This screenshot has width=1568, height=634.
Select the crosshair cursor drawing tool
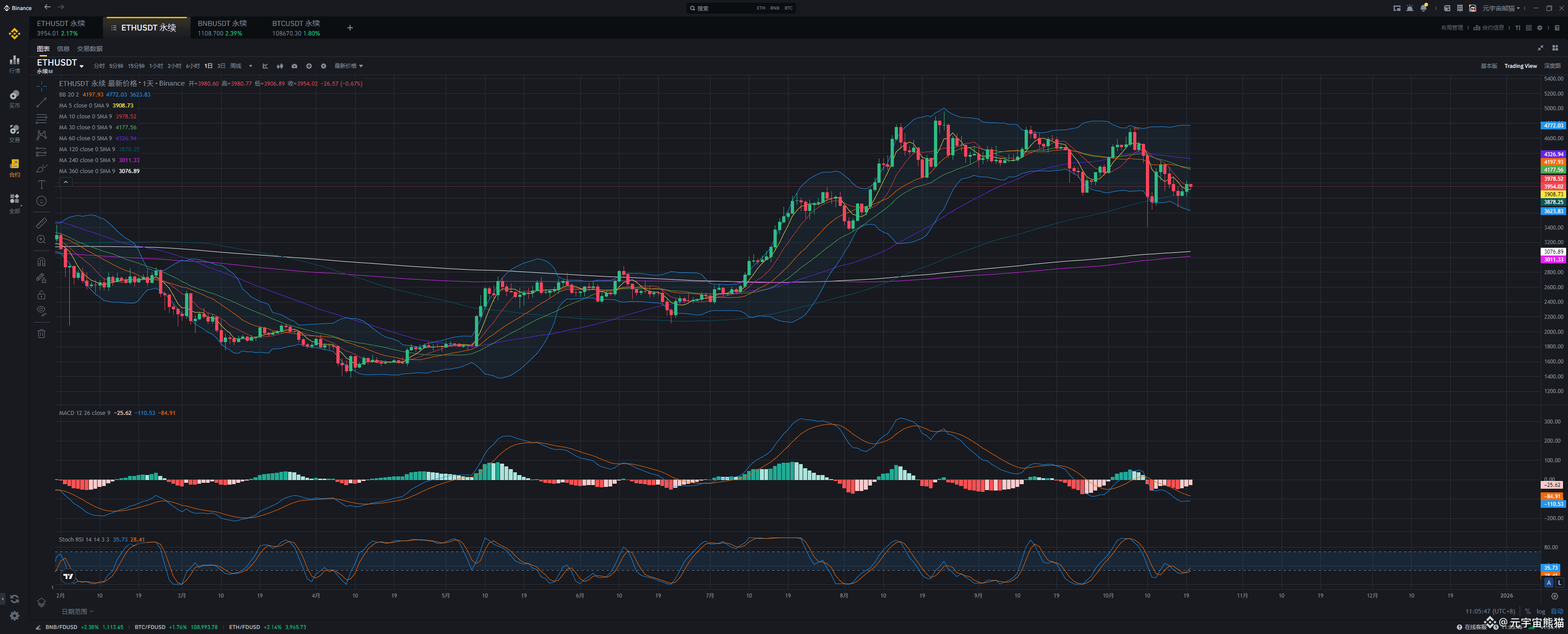tap(41, 86)
